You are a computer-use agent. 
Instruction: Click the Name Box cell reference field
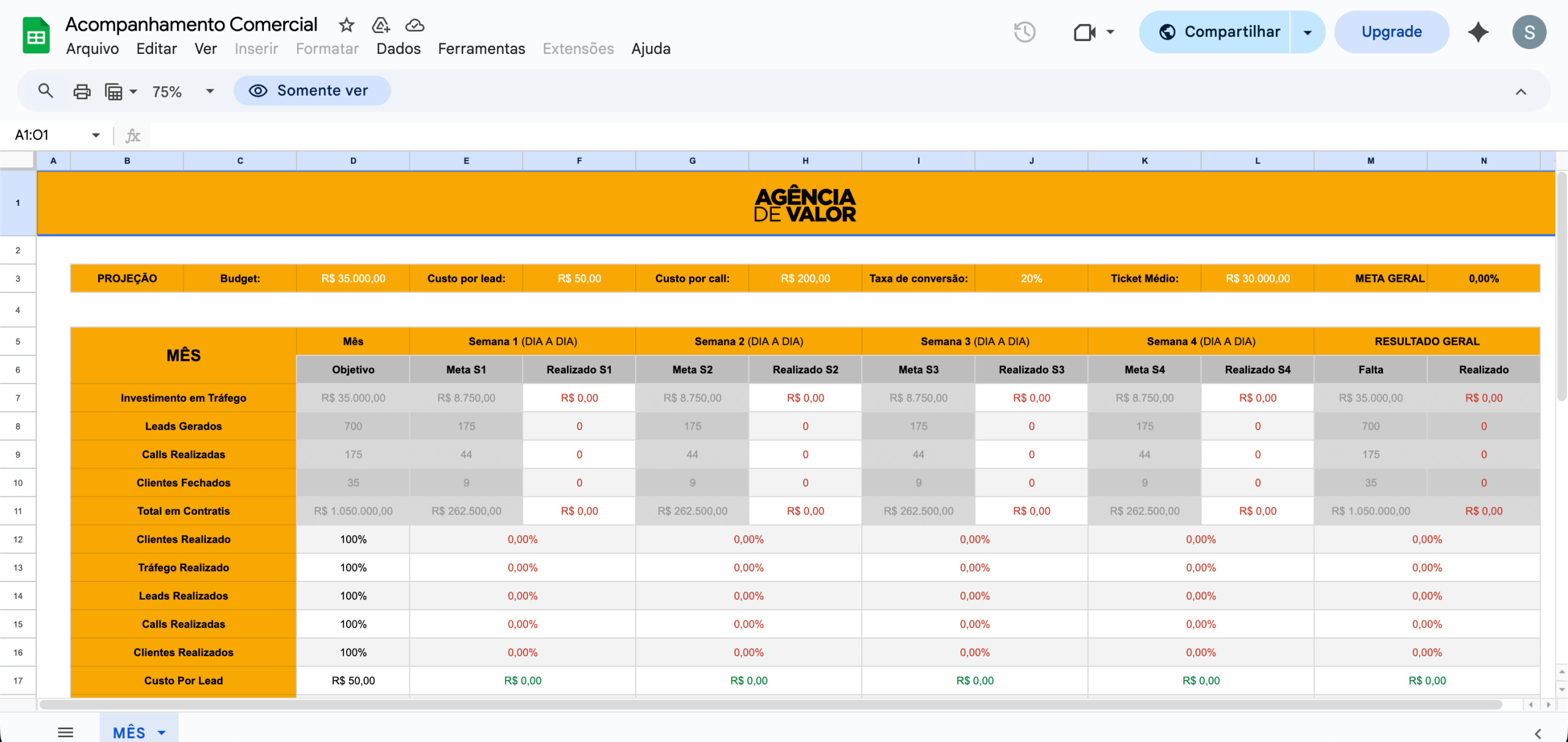coord(49,135)
